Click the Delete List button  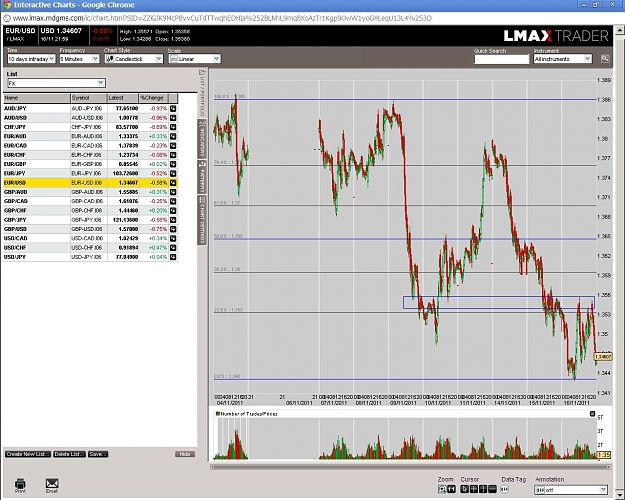[x=69, y=454]
